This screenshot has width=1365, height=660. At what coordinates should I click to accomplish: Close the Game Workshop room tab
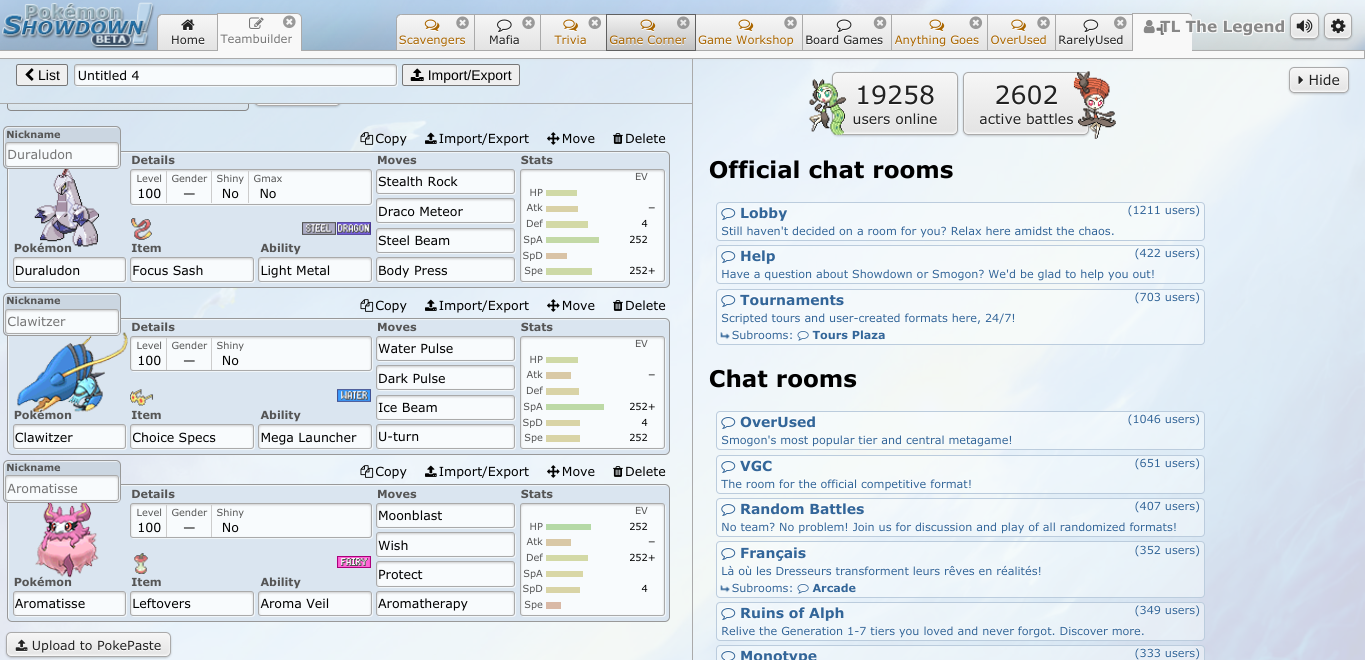click(790, 22)
